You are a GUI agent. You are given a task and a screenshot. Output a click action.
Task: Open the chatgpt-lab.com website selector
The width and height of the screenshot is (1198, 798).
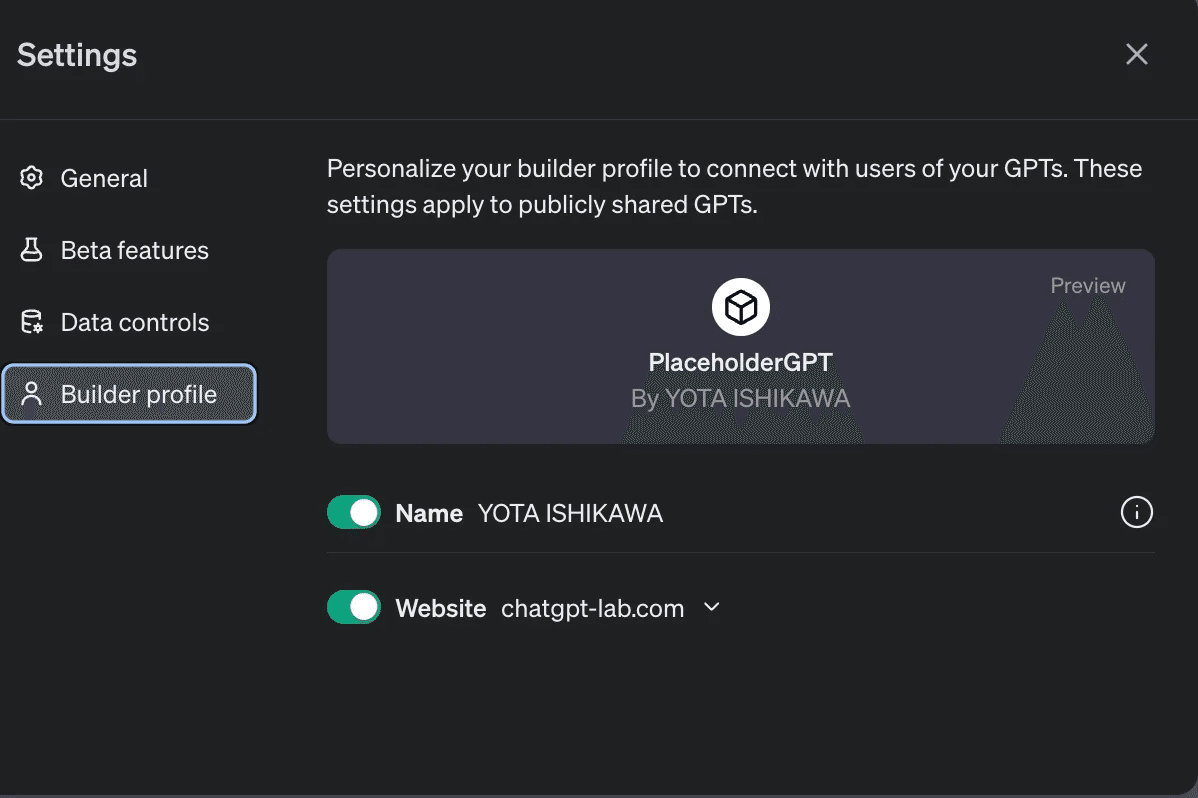point(592,608)
